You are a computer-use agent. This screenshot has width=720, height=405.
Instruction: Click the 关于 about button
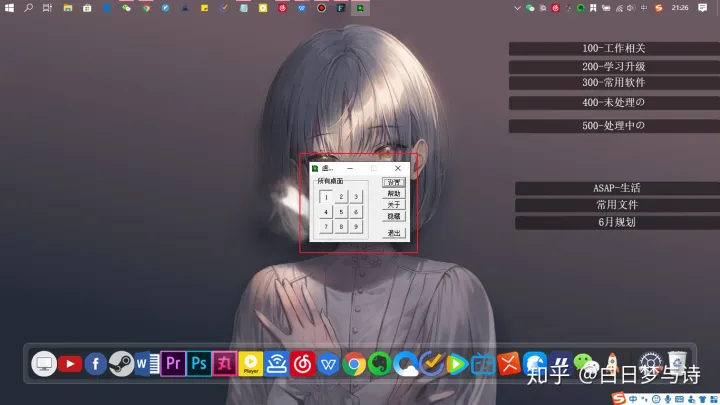tap(394, 205)
